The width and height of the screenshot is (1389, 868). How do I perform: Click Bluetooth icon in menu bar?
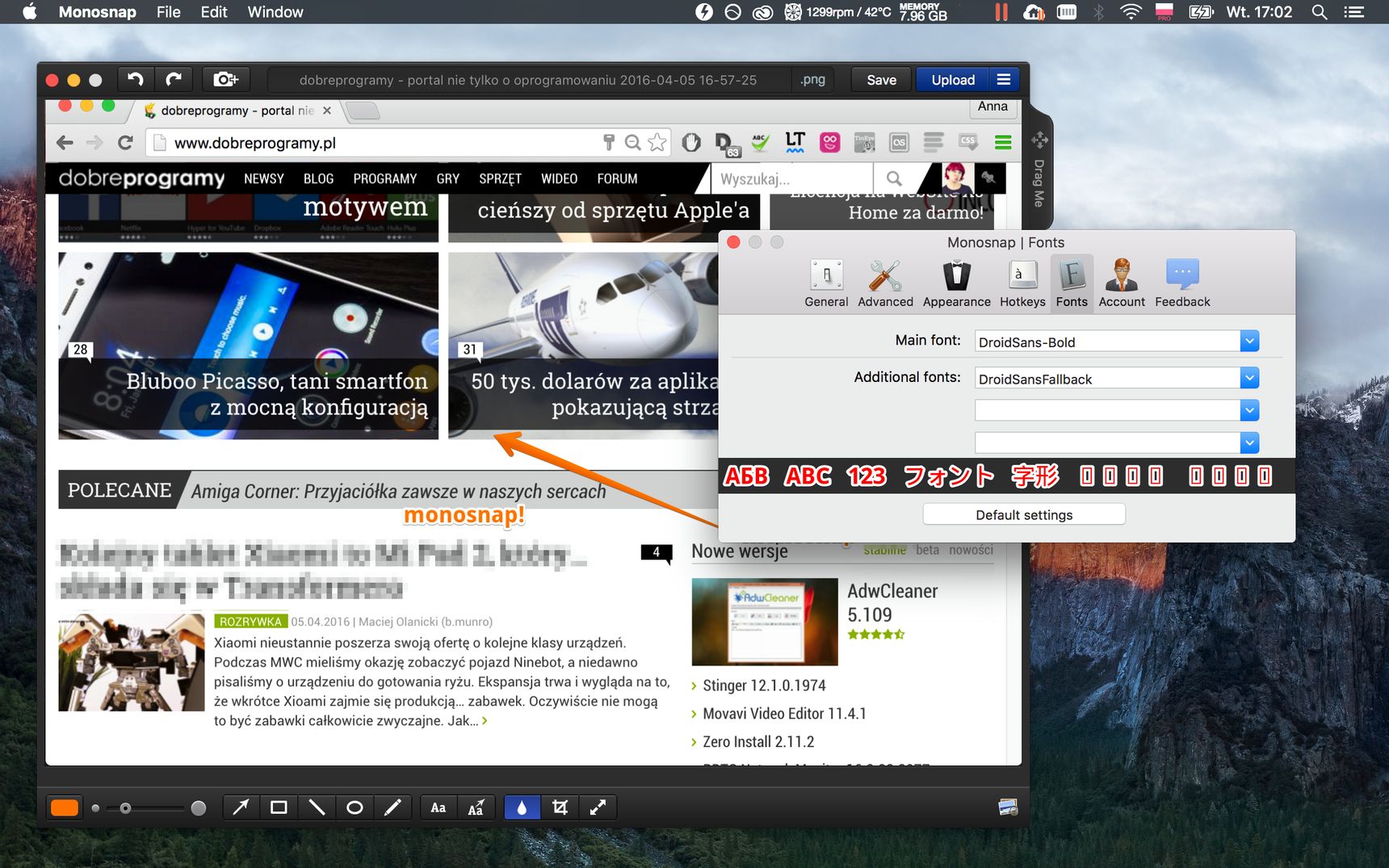click(1097, 12)
